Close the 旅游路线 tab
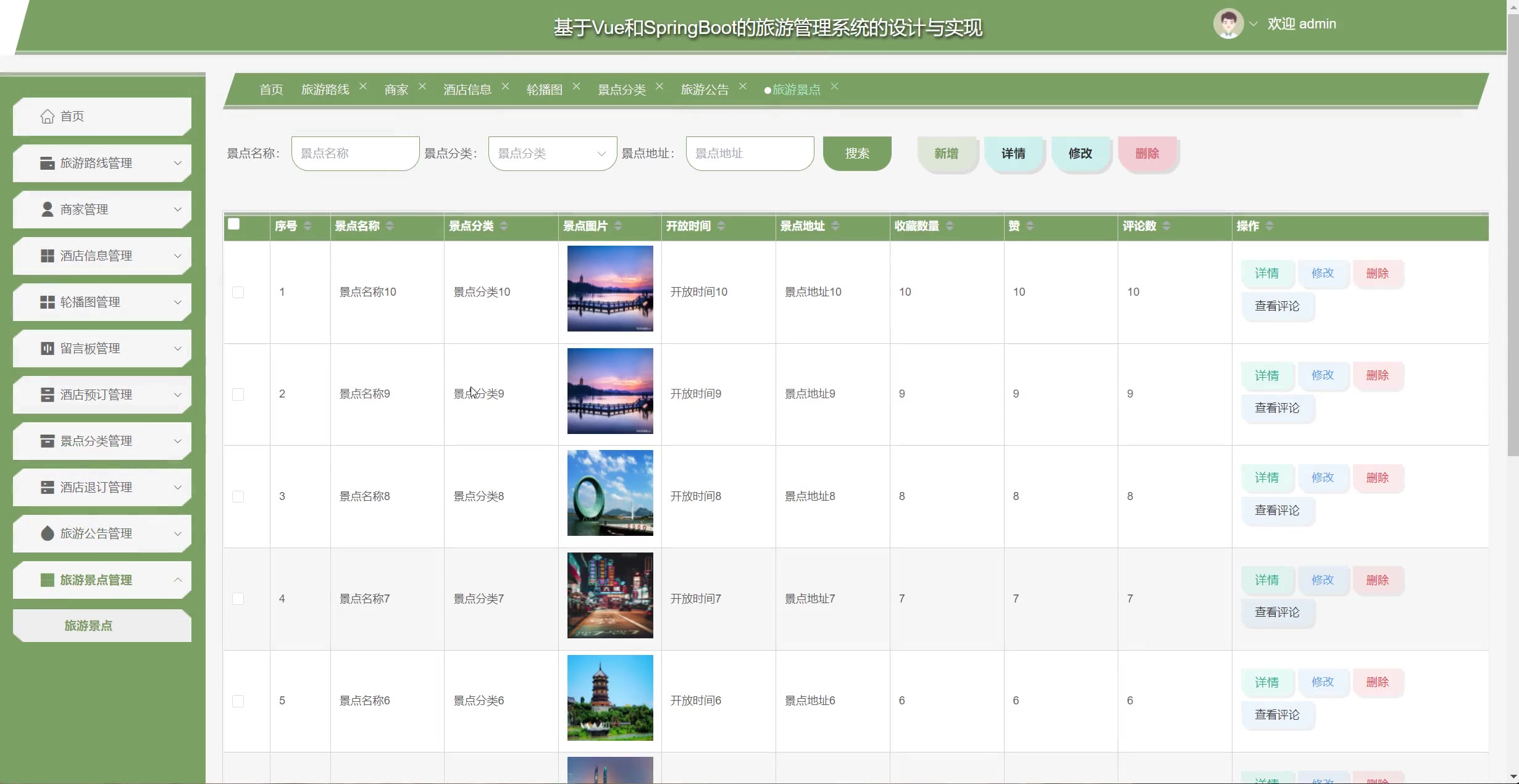The height and width of the screenshot is (784, 1519). [363, 86]
